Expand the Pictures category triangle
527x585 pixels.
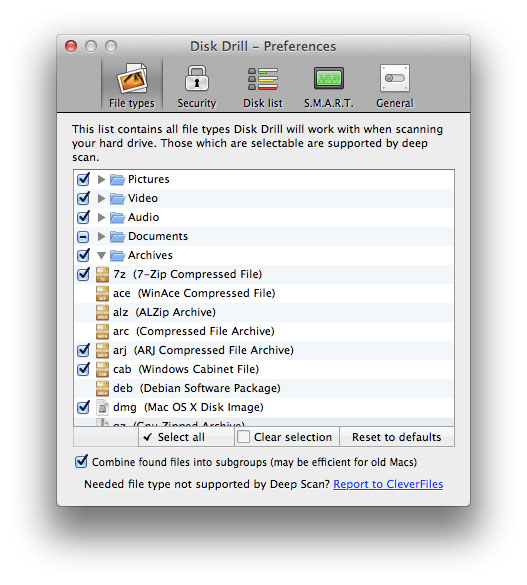tap(101, 179)
